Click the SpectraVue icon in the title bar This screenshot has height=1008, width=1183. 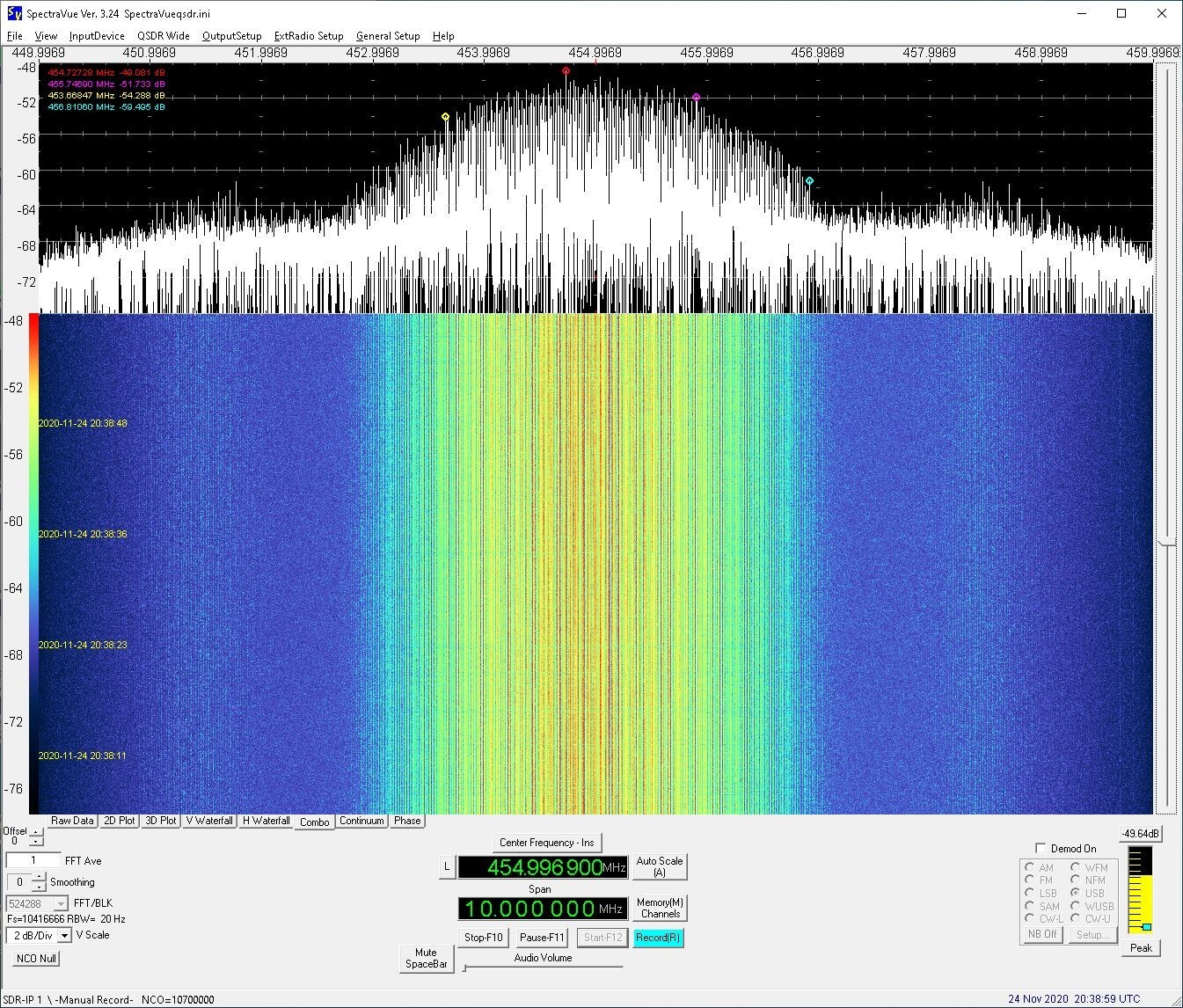(14, 13)
